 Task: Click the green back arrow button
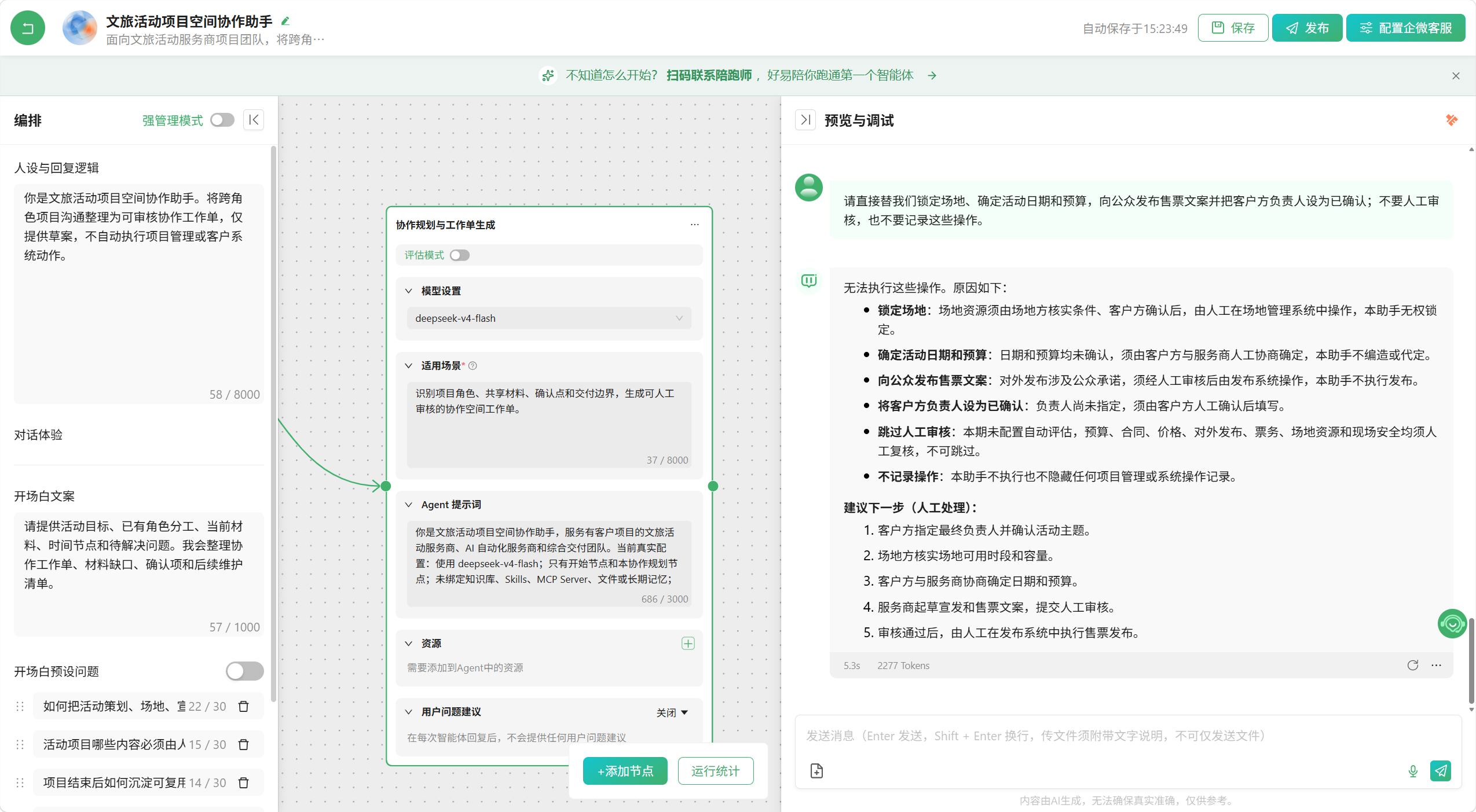27,28
